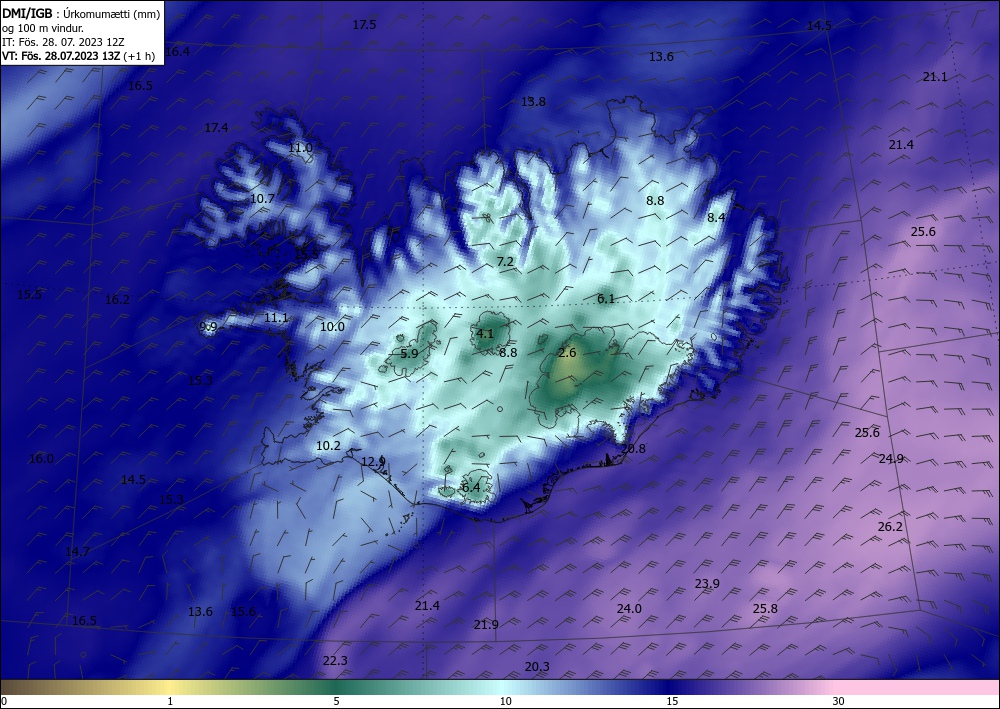The image size is (1000, 709).
Task: Click the 20.8 value on the southeast coast
Action: pyautogui.click(x=633, y=449)
